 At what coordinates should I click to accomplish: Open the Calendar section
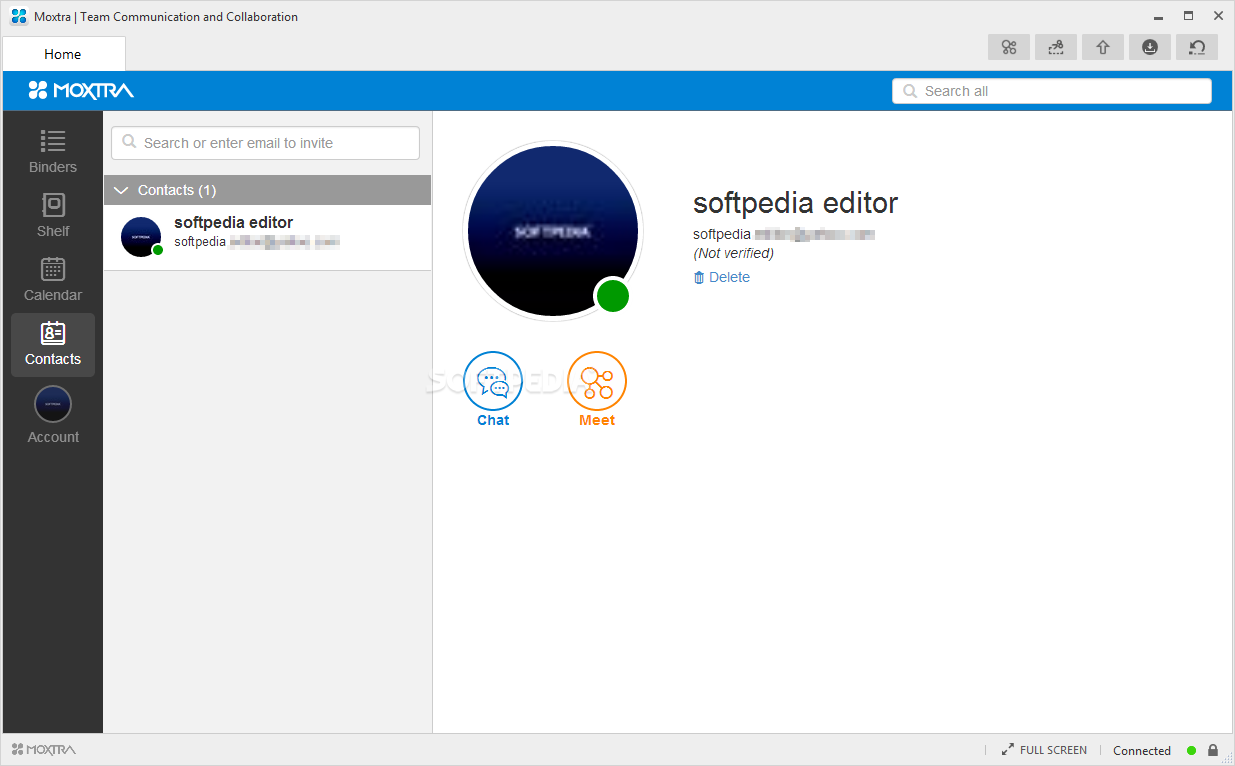tap(53, 280)
